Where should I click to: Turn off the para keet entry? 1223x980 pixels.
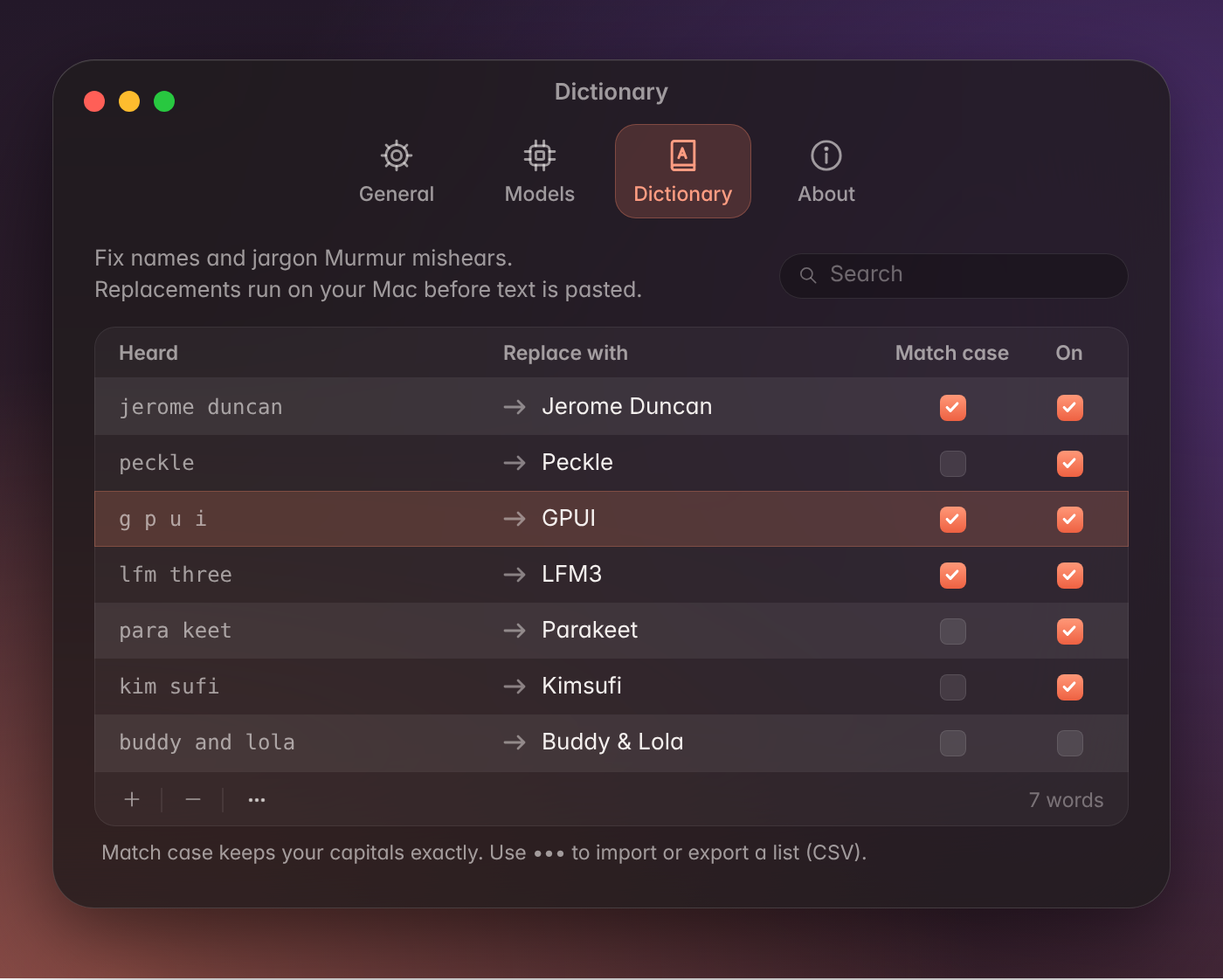click(1070, 631)
